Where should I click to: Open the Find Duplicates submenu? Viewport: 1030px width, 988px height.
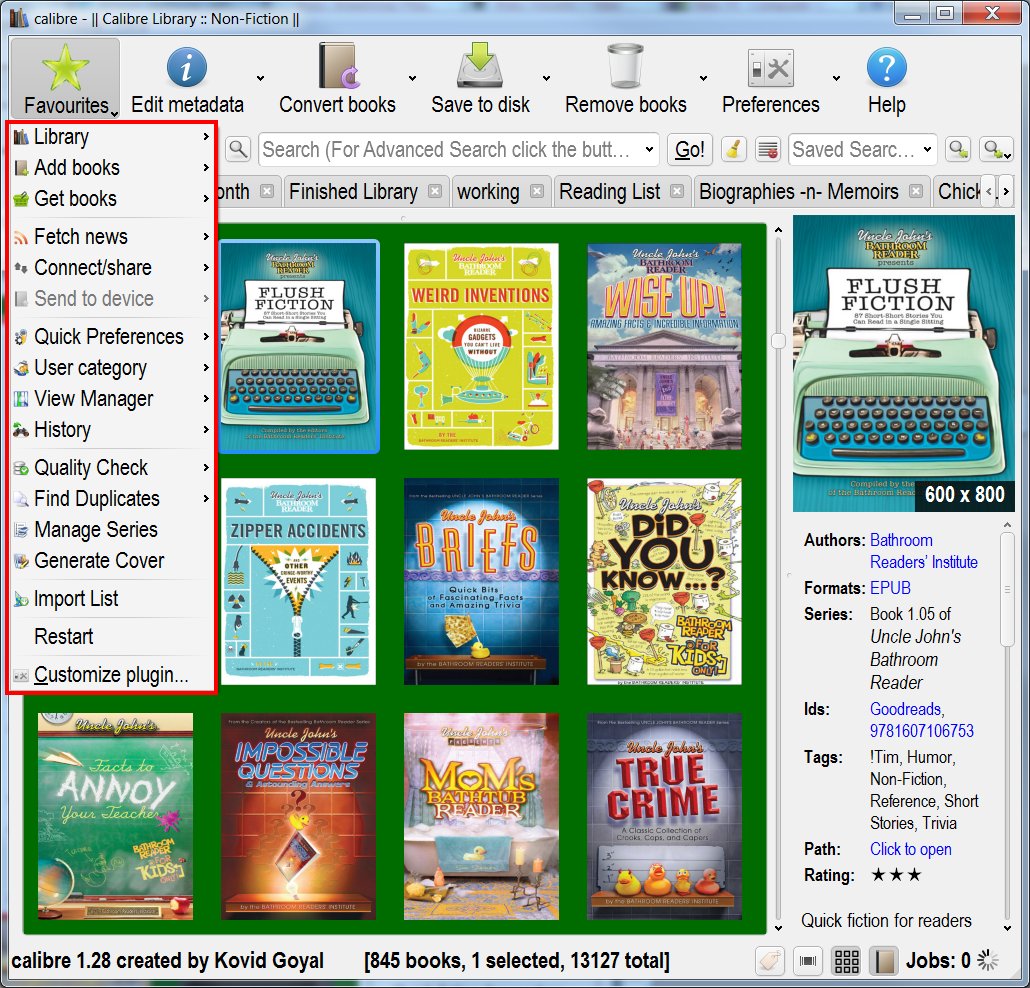[x=112, y=499]
